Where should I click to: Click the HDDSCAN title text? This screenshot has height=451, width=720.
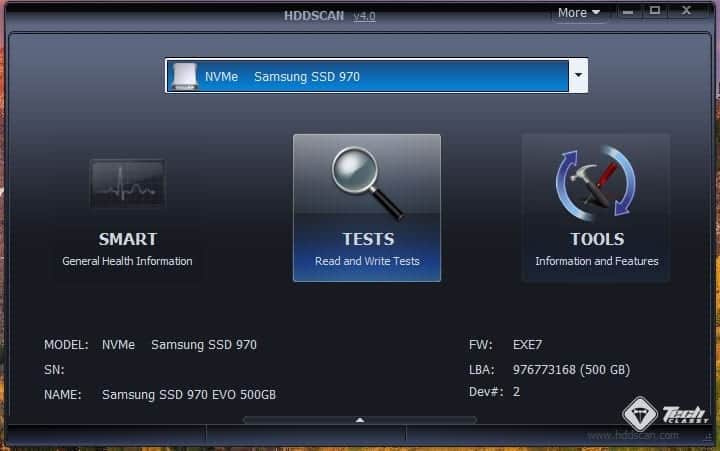pos(314,16)
